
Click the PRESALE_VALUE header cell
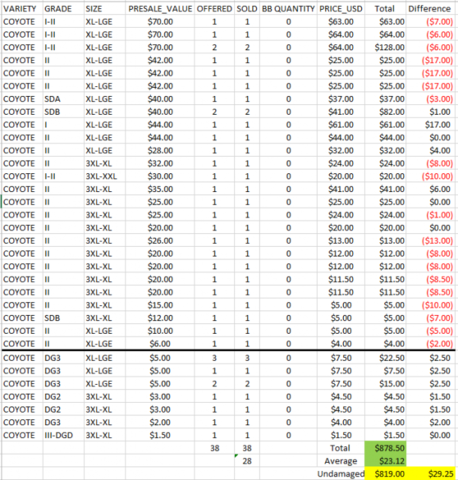point(160,9)
